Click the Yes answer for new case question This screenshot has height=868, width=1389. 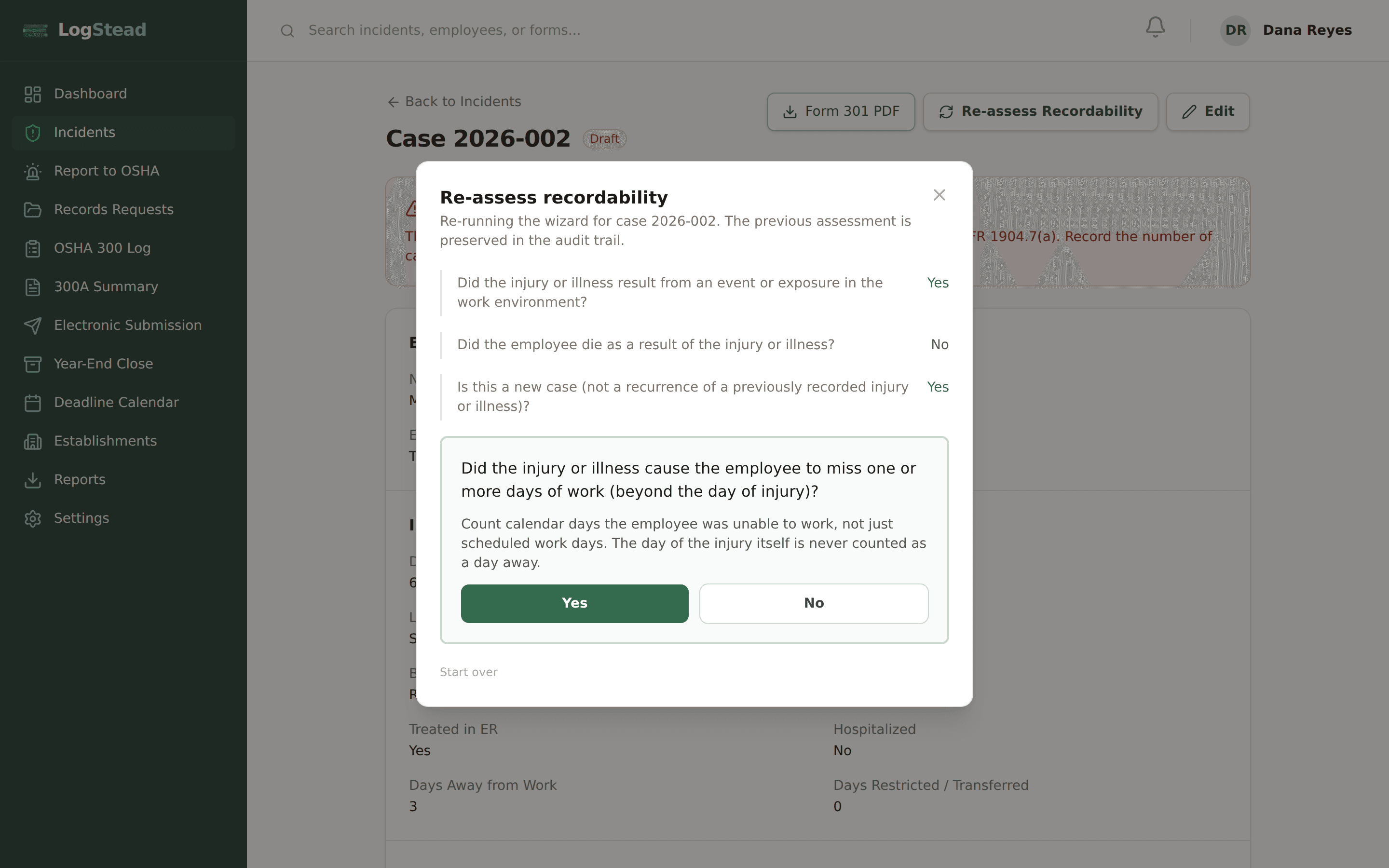pos(938,387)
